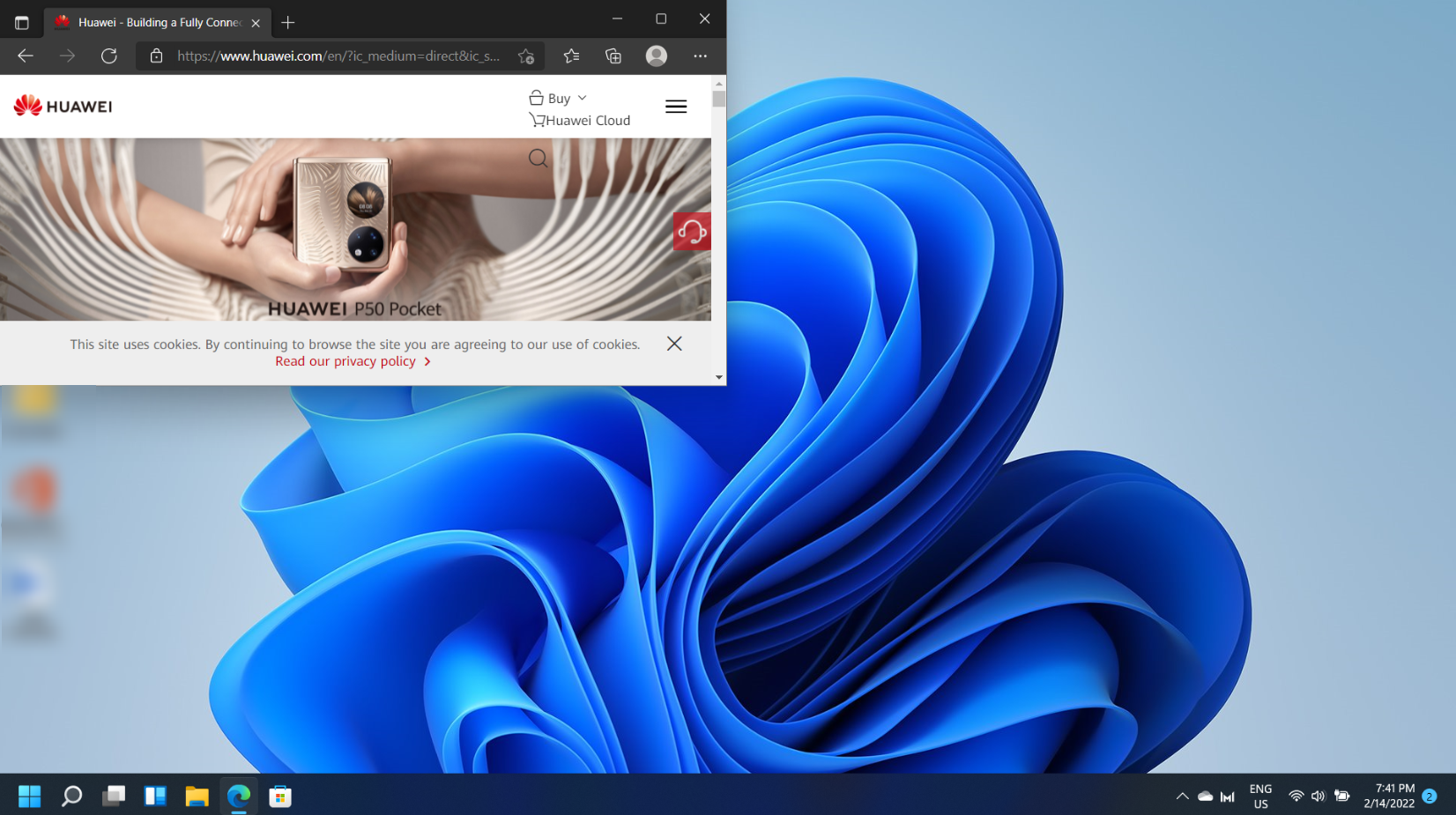
Task: Open a new browser tab
Action: pos(288,23)
